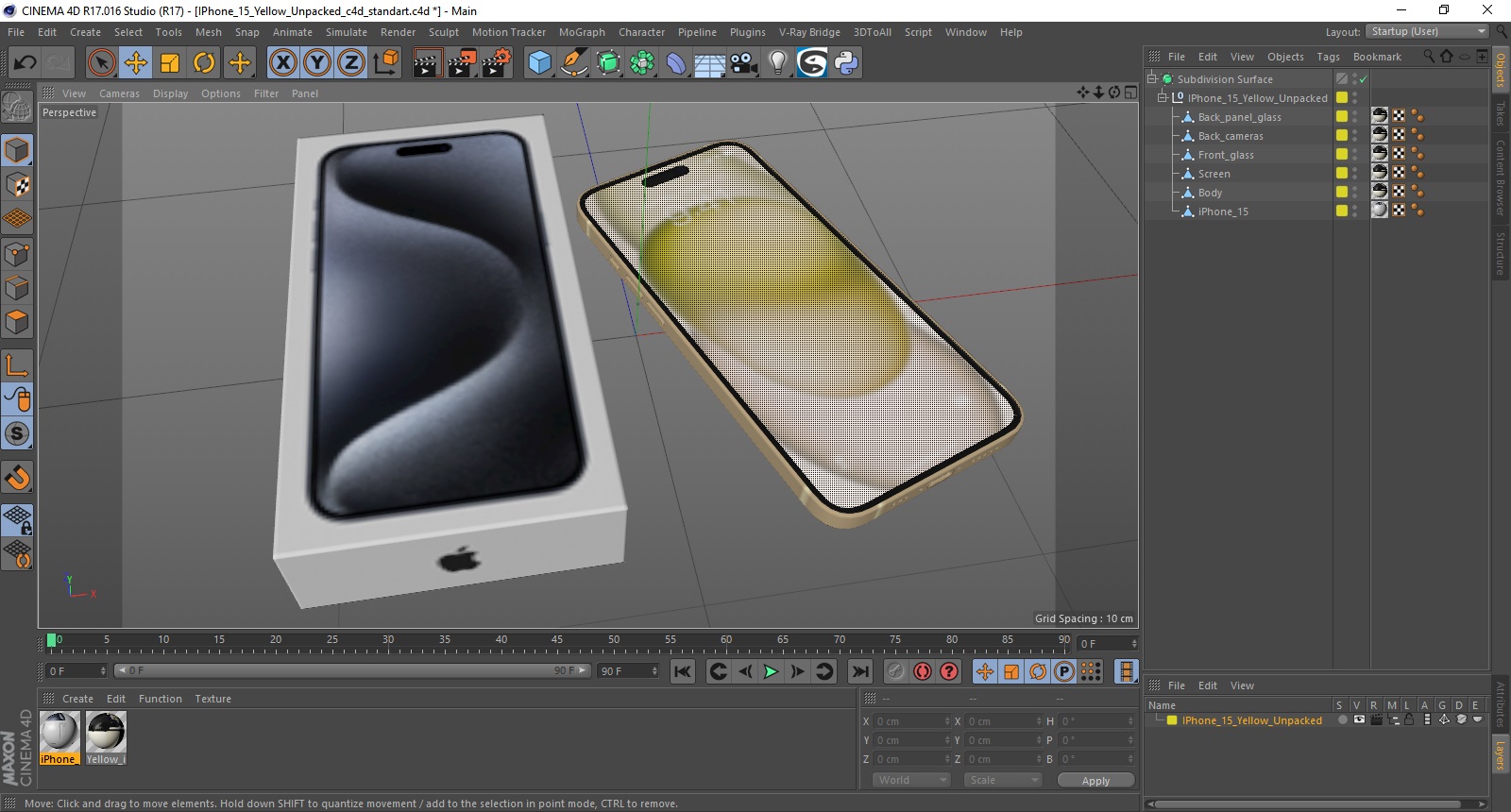Image resolution: width=1511 pixels, height=812 pixels.
Task: Click timeline frame 45 marker
Action: tap(557, 640)
